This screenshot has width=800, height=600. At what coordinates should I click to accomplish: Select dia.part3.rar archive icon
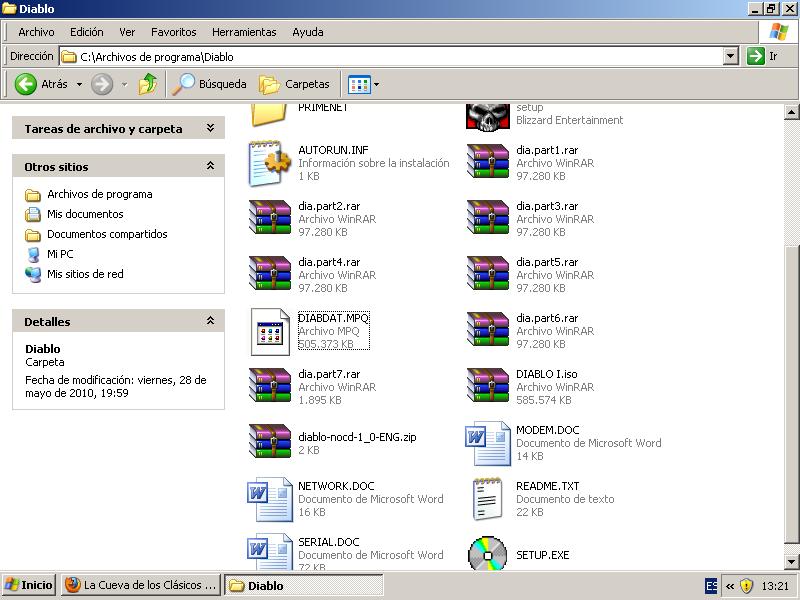[488, 217]
